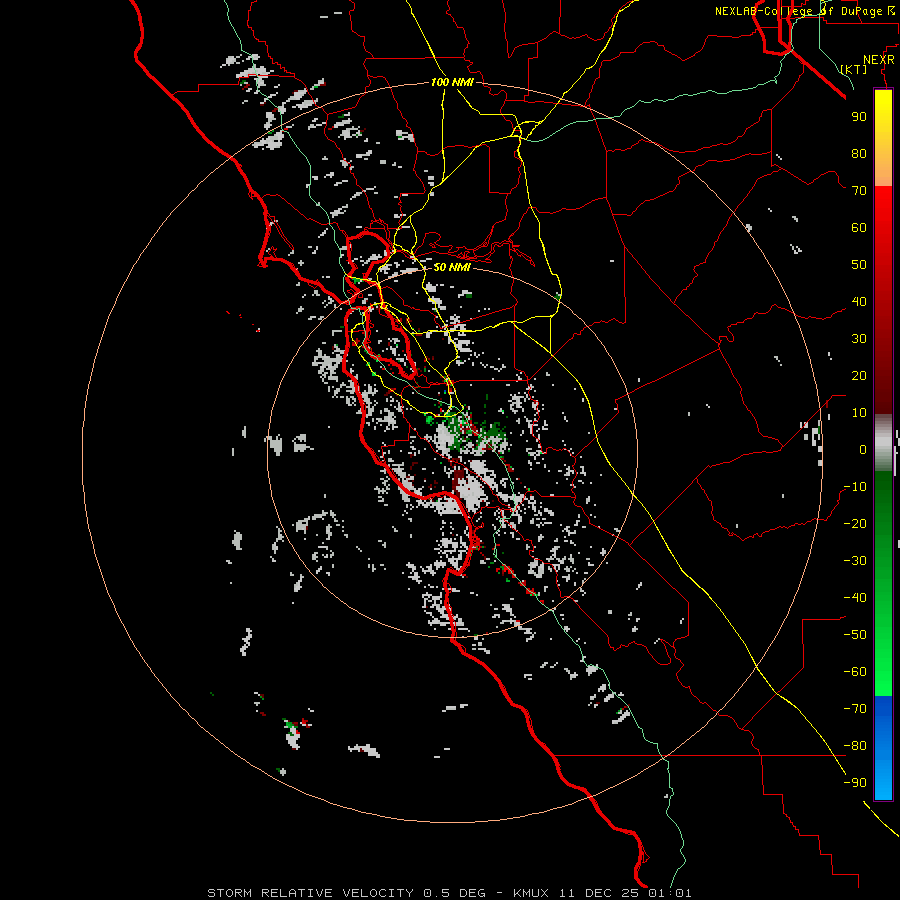Click the -10 scale value

click(x=855, y=487)
